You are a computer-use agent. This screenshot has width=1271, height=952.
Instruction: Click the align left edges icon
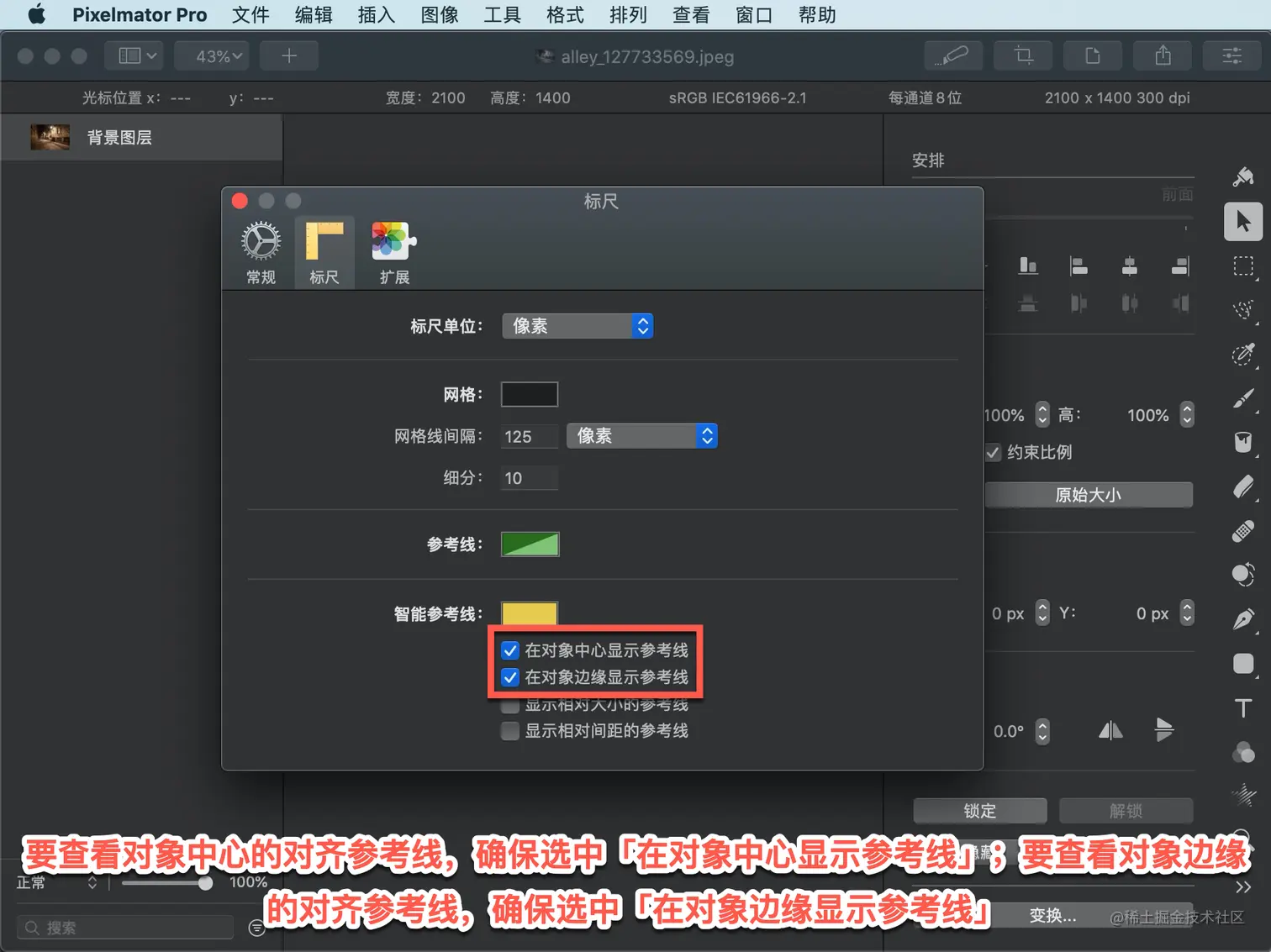[1079, 266]
